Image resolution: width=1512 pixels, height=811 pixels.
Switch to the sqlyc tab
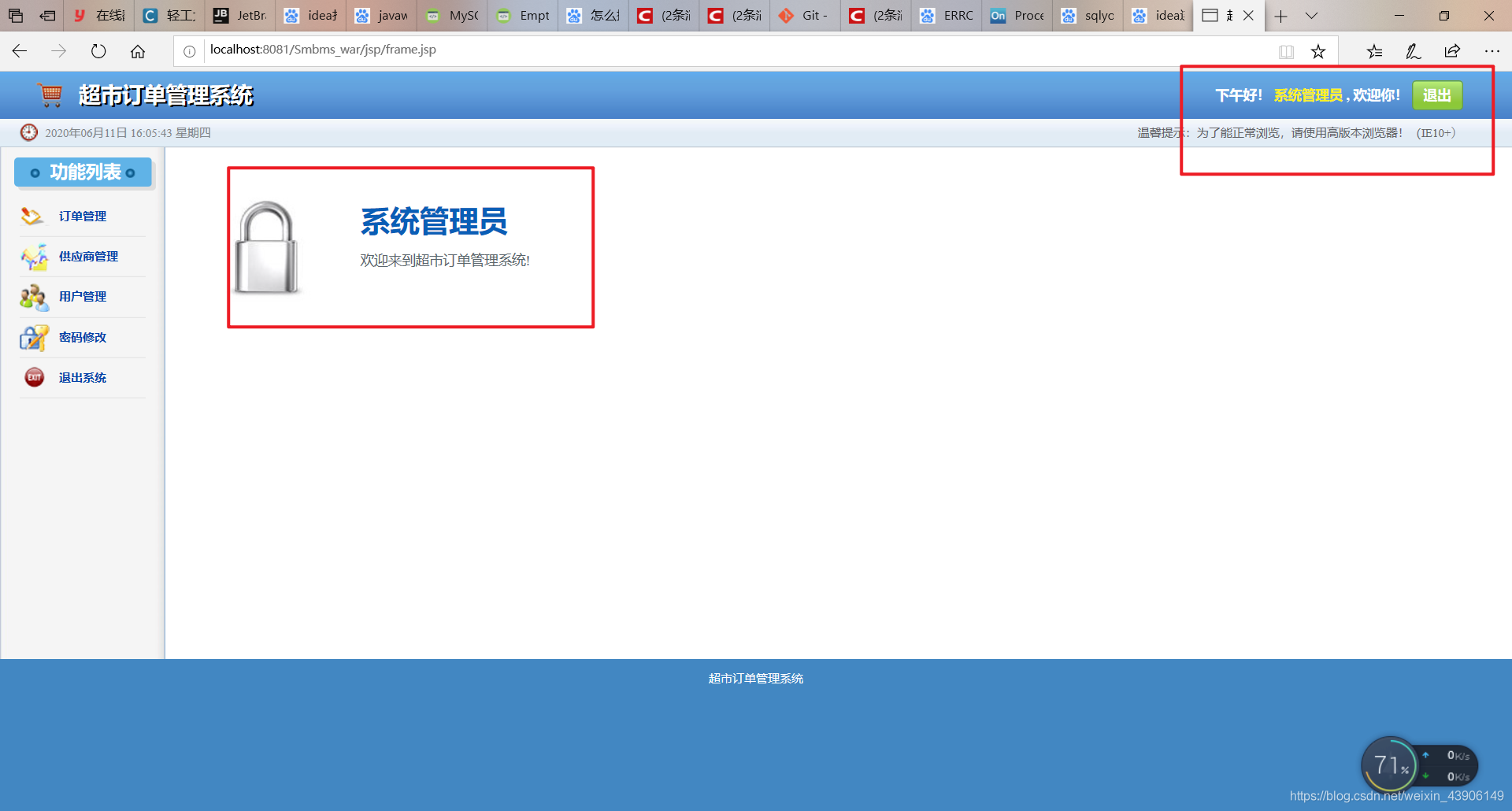point(1088,16)
